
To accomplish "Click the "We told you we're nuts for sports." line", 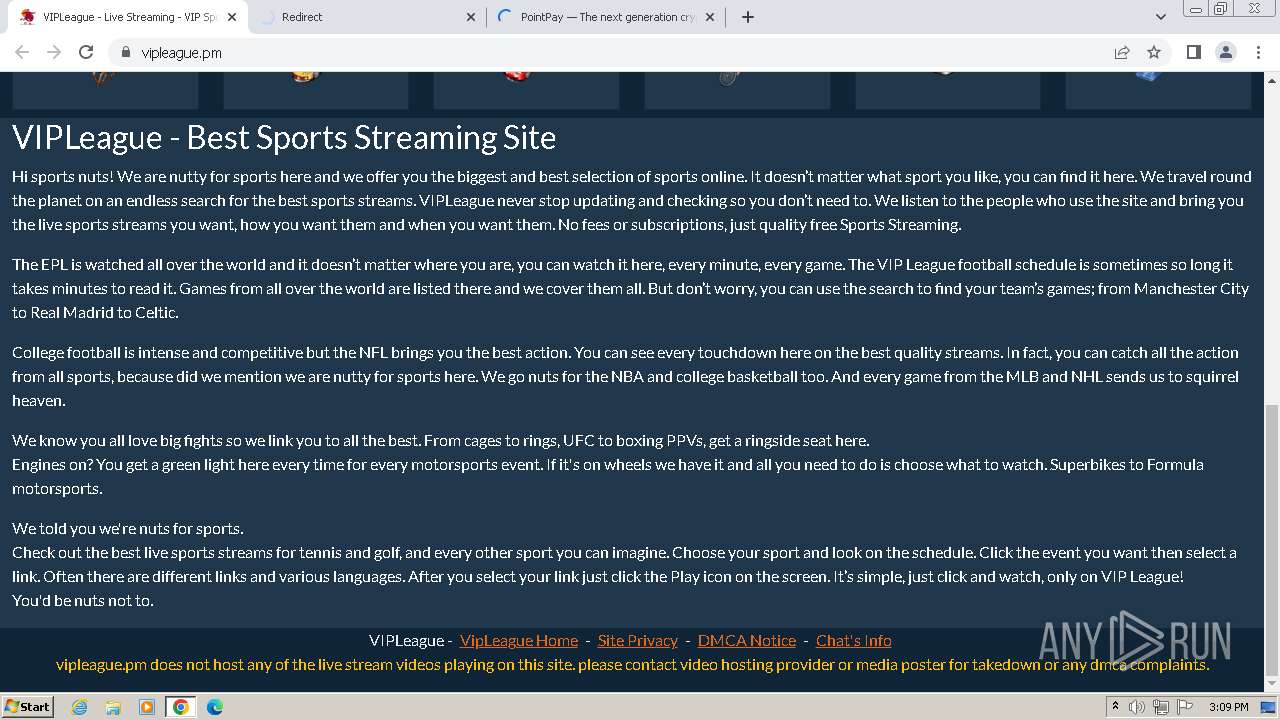I will (x=128, y=528).
